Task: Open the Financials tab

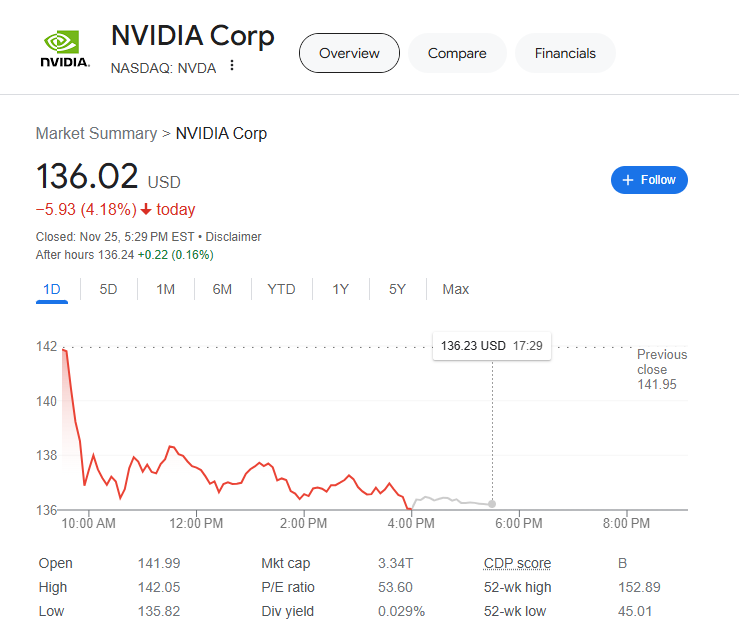Action: 565,53
